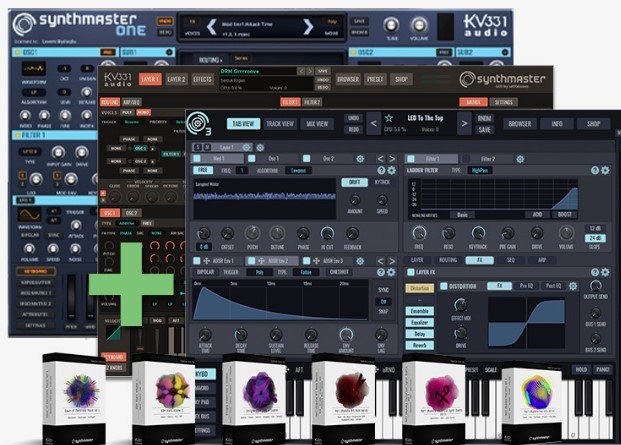Click the move icon beside ADSR Env 3
The height and width of the screenshot is (445, 621).
tap(316, 261)
